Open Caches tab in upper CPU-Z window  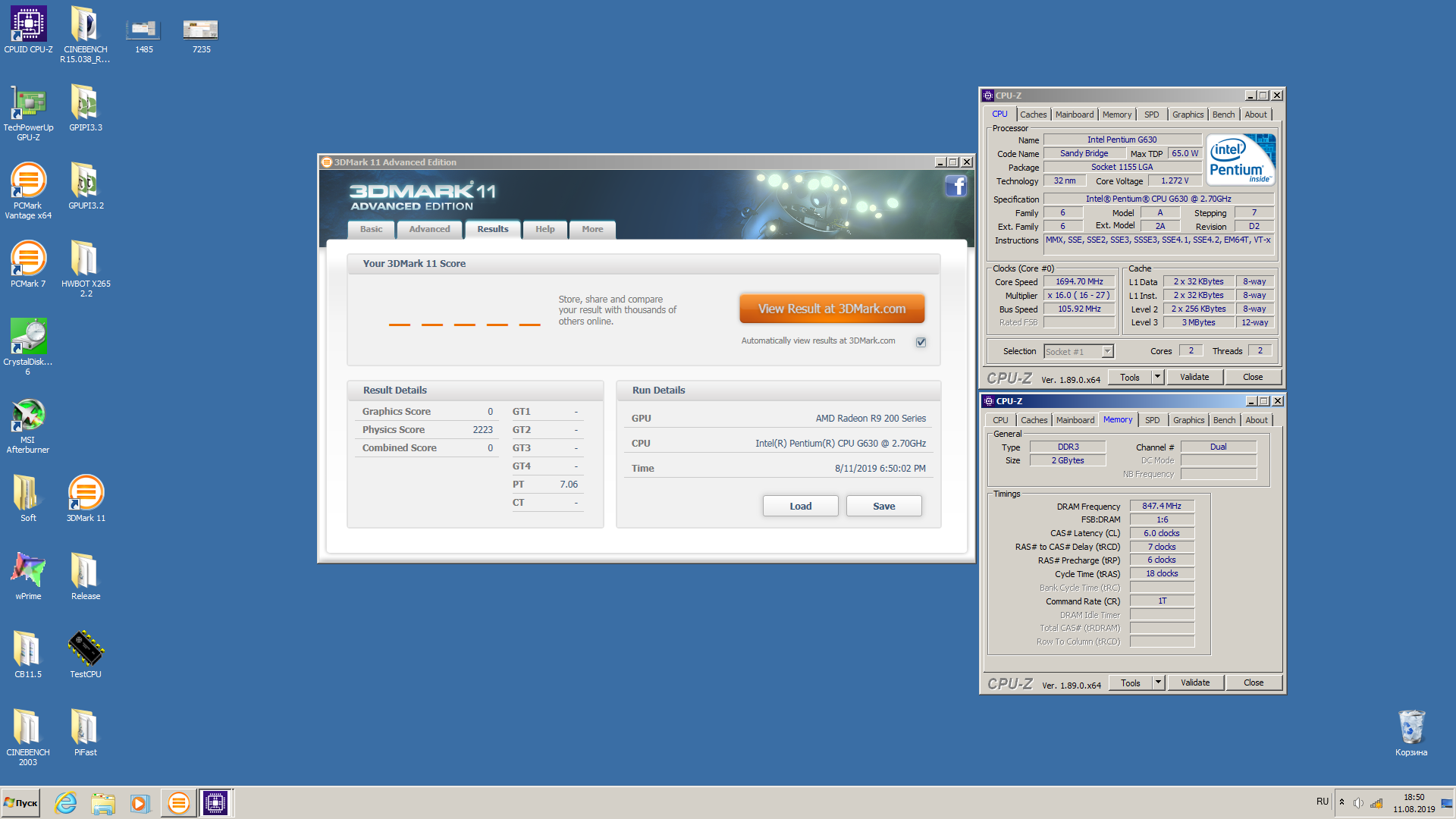tap(1033, 115)
